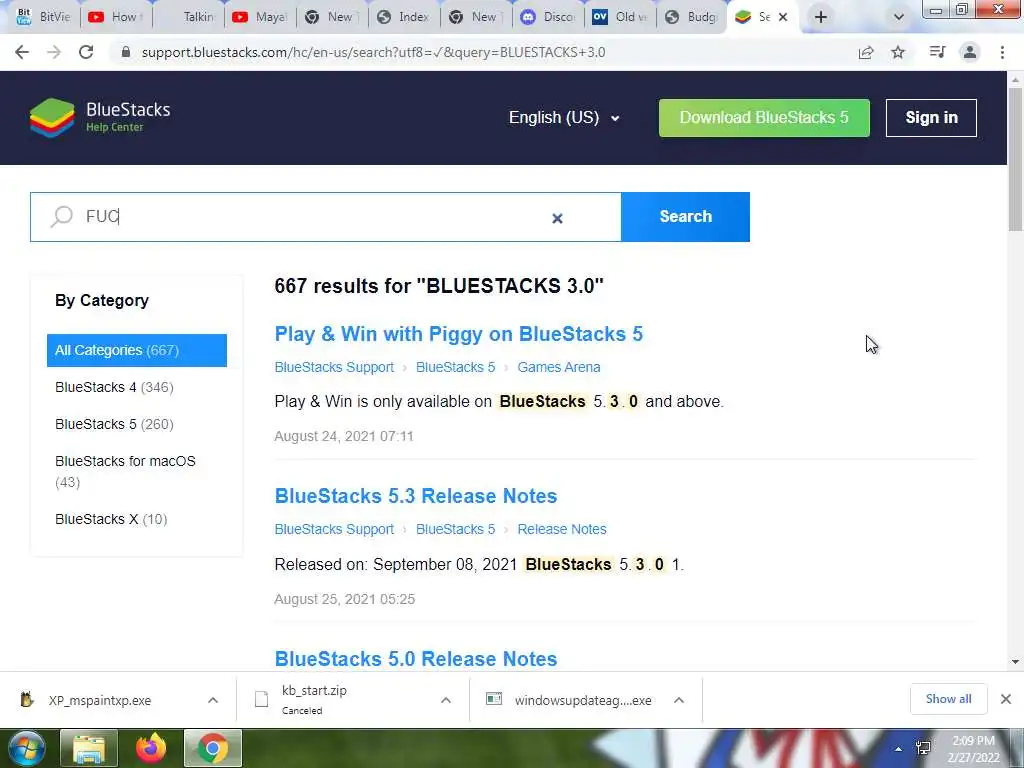Image resolution: width=1024 pixels, height=768 pixels.
Task: Click Show all downloads button
Action: [x=948, y=699]
